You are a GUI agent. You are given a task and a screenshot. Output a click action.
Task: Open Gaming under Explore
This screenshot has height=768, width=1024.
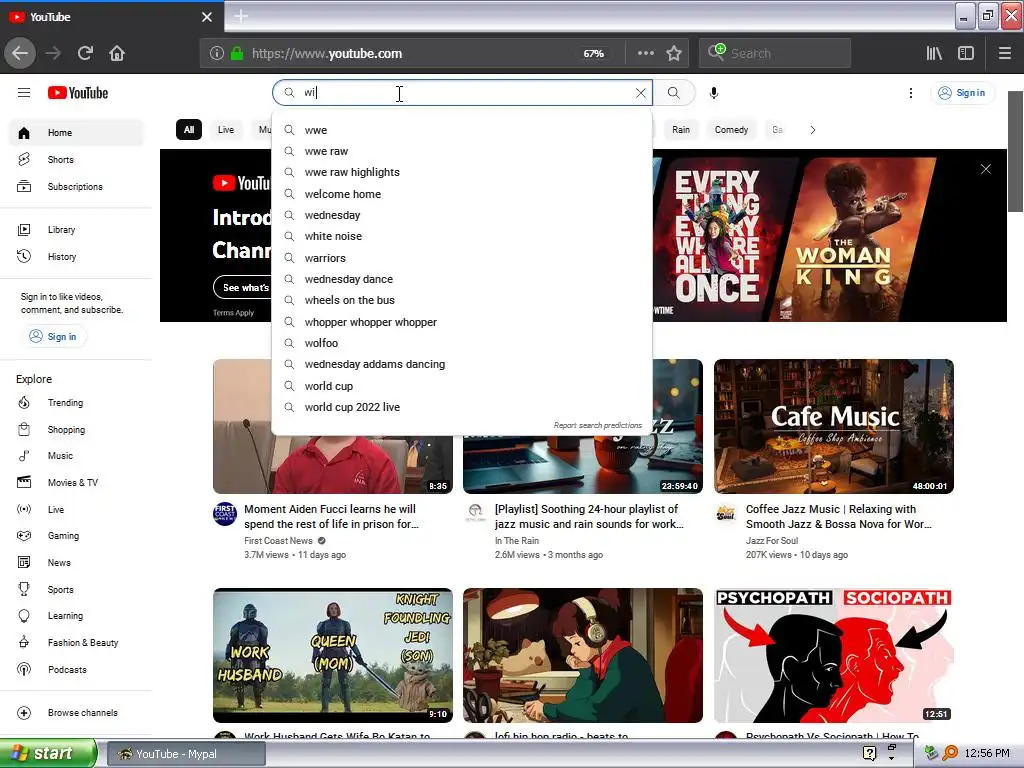click(x=76, y=536)
